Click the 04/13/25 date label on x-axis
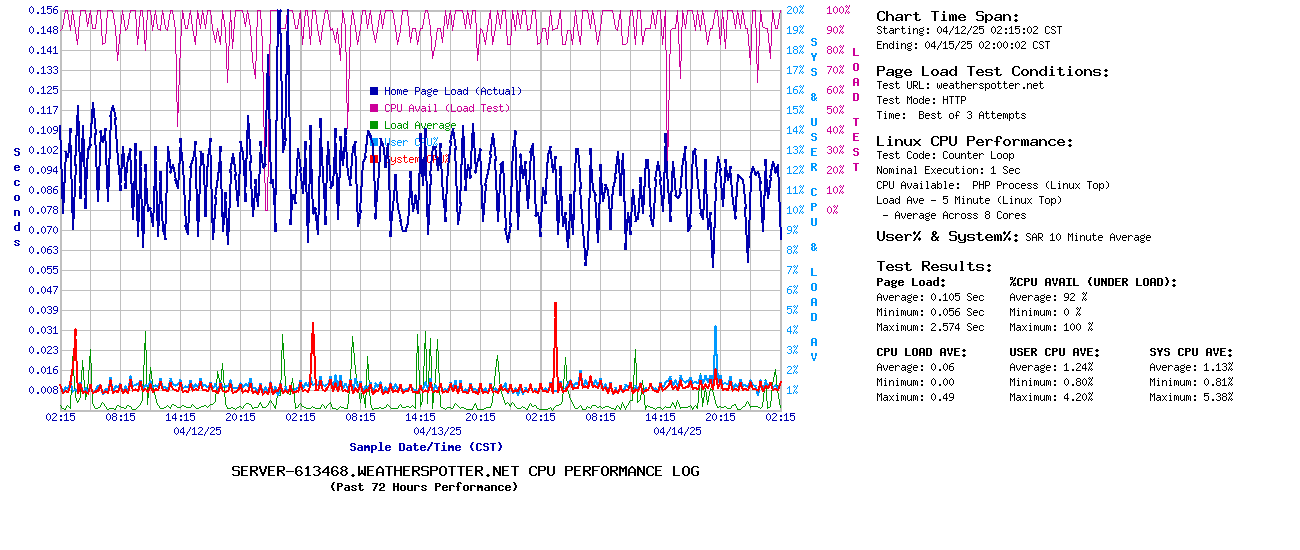The image size is (1300, 550). (438, 431)
